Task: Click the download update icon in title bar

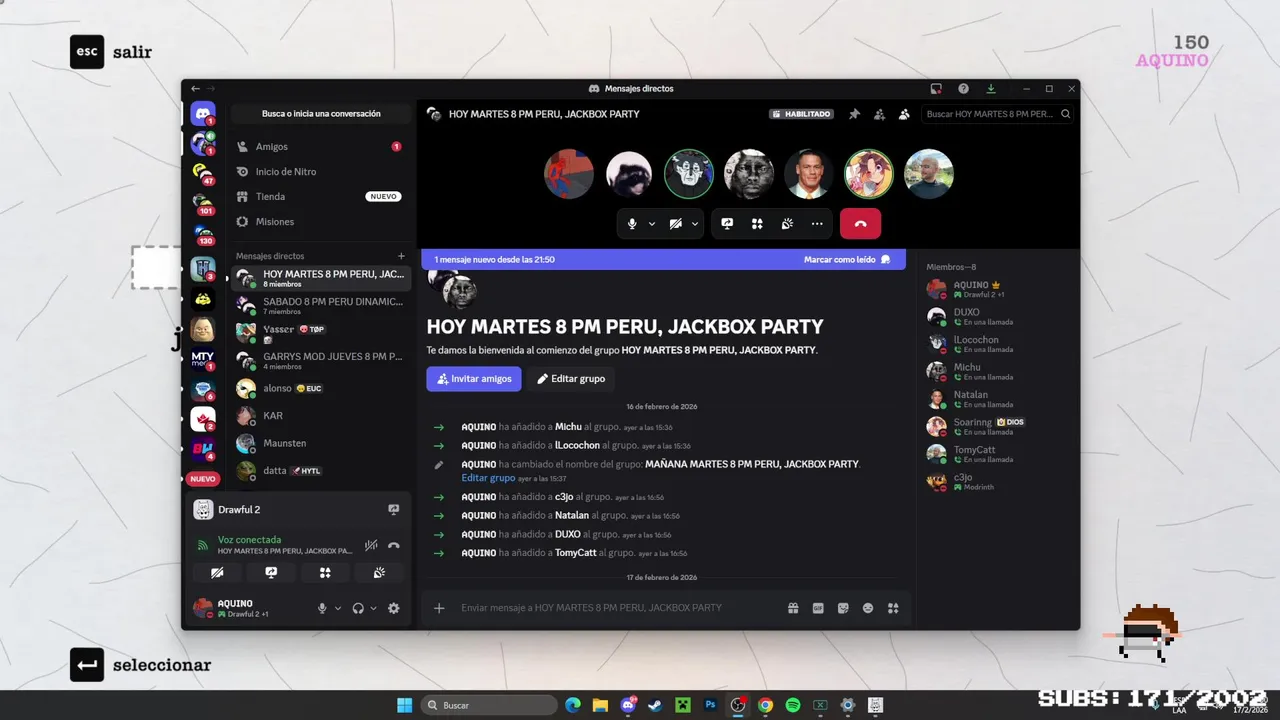Action: 991,89
